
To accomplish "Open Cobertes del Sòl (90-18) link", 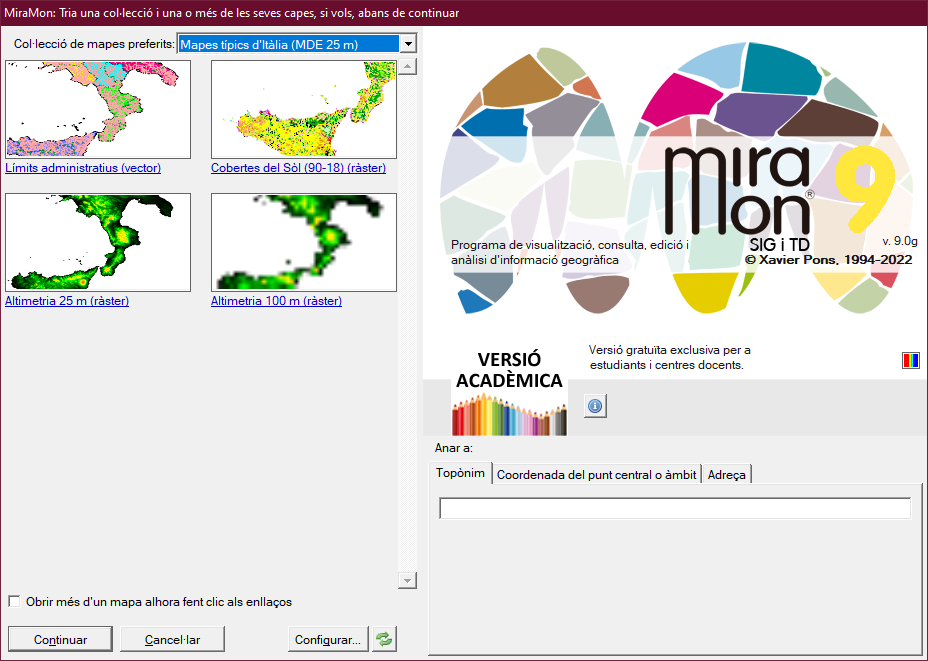I will [x=298, y=168].
